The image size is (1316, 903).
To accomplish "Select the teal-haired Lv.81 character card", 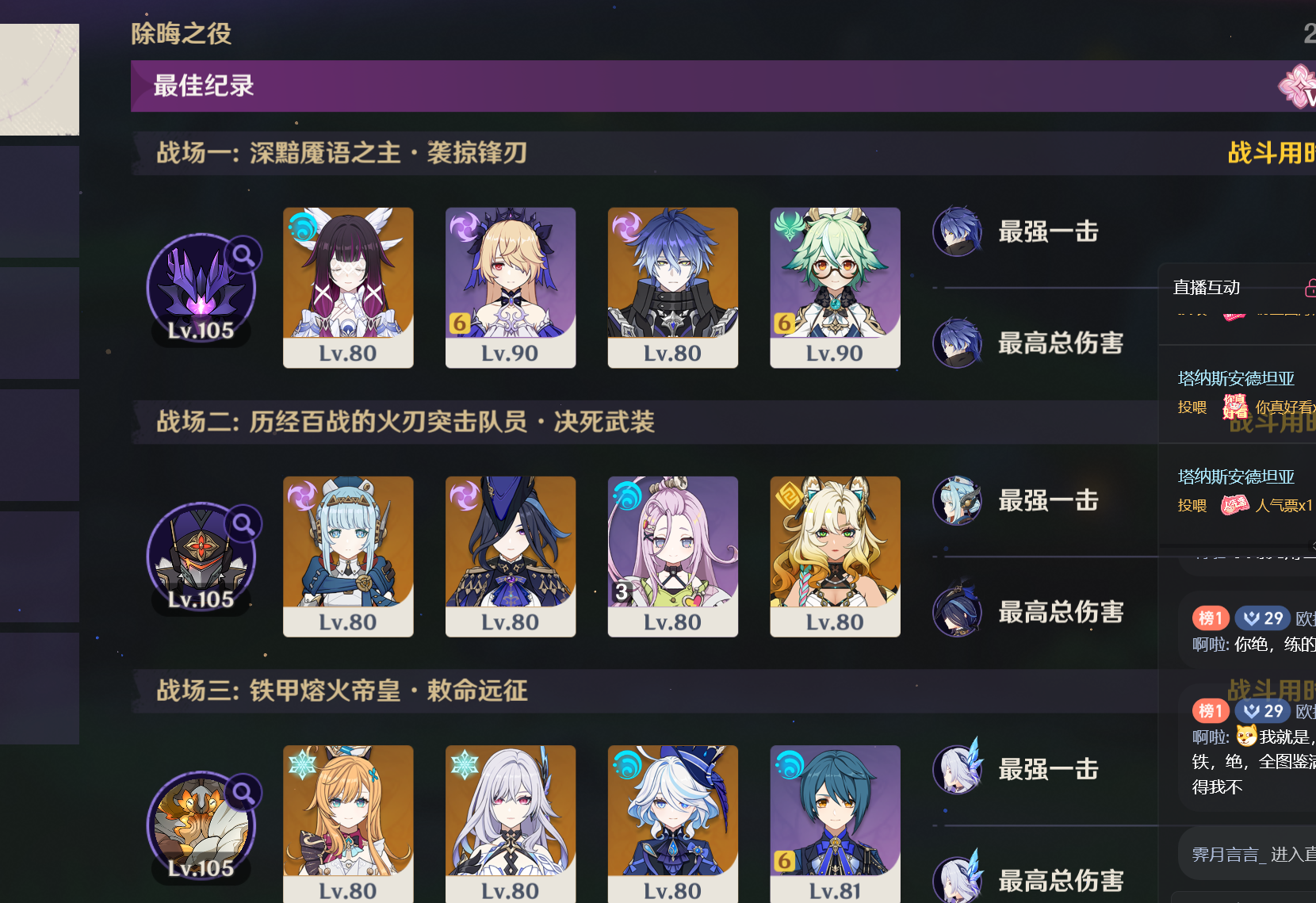I will click(835, 824).
